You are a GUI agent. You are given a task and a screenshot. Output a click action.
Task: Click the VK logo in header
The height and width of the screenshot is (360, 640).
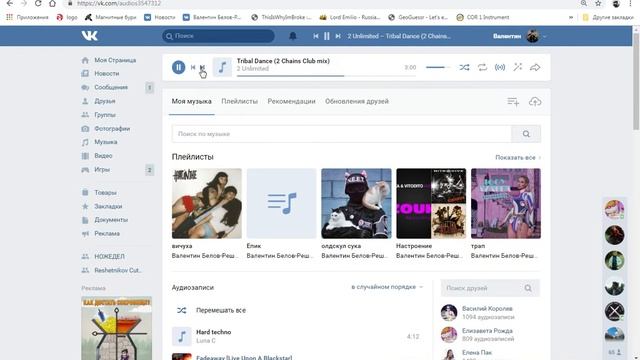click(89, 36)
